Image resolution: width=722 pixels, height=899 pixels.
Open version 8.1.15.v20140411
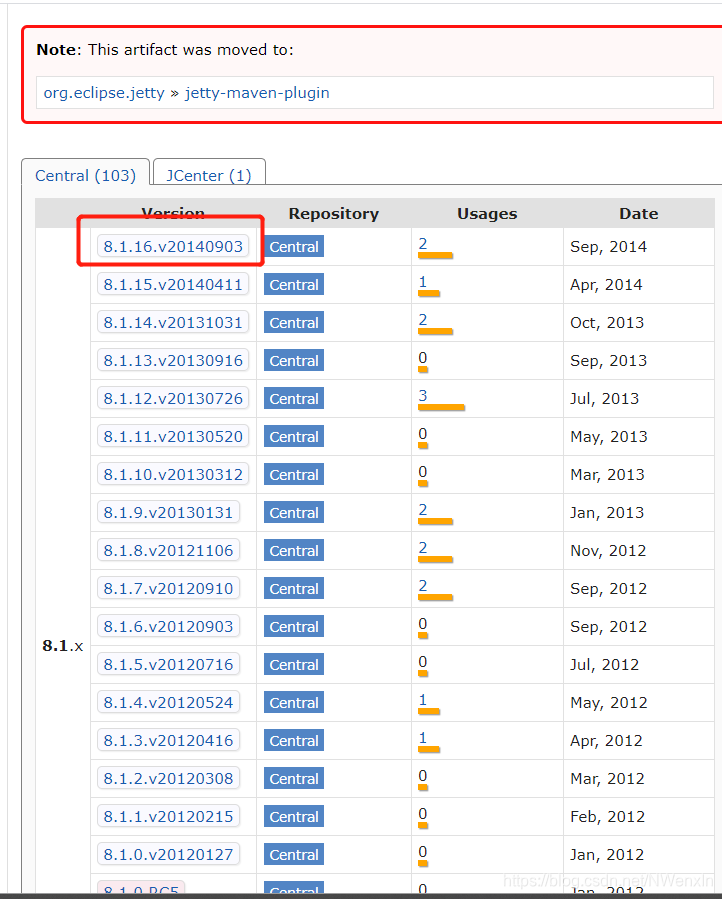pyautogui.click(x=173, y=284)
